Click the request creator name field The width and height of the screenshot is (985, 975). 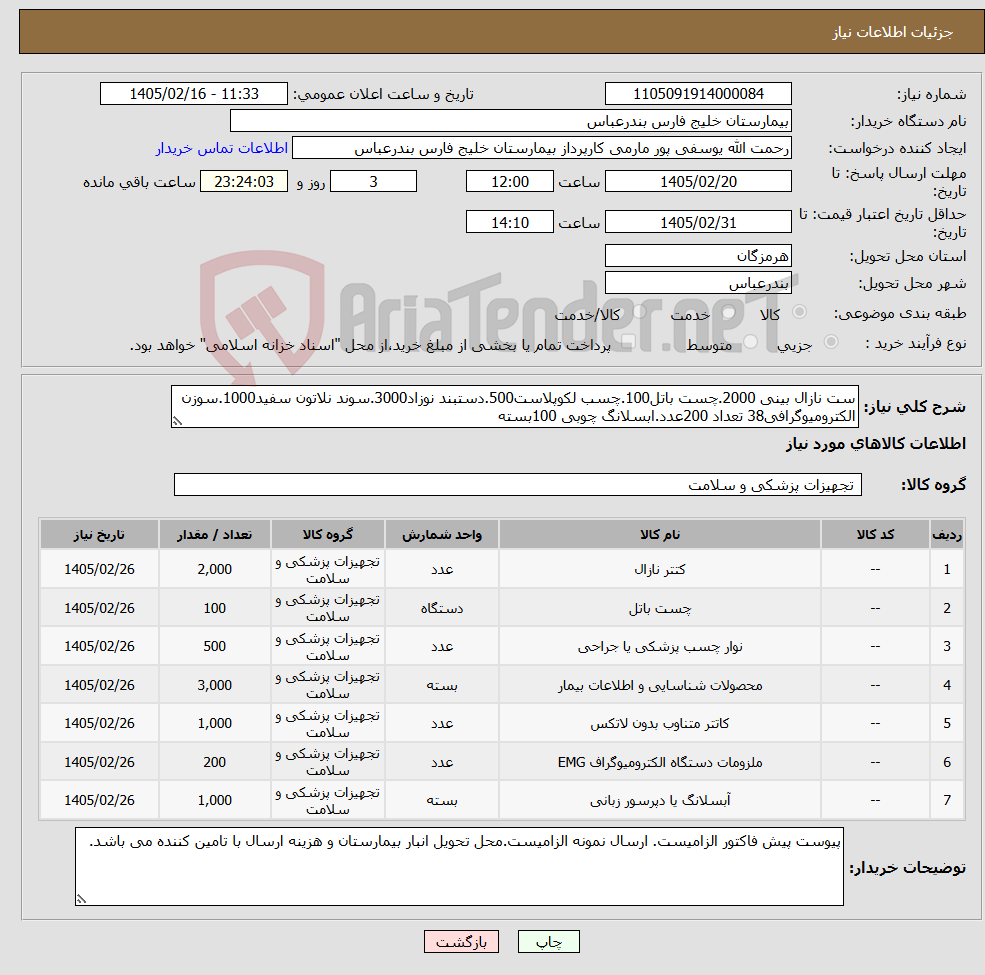(541, 148)
